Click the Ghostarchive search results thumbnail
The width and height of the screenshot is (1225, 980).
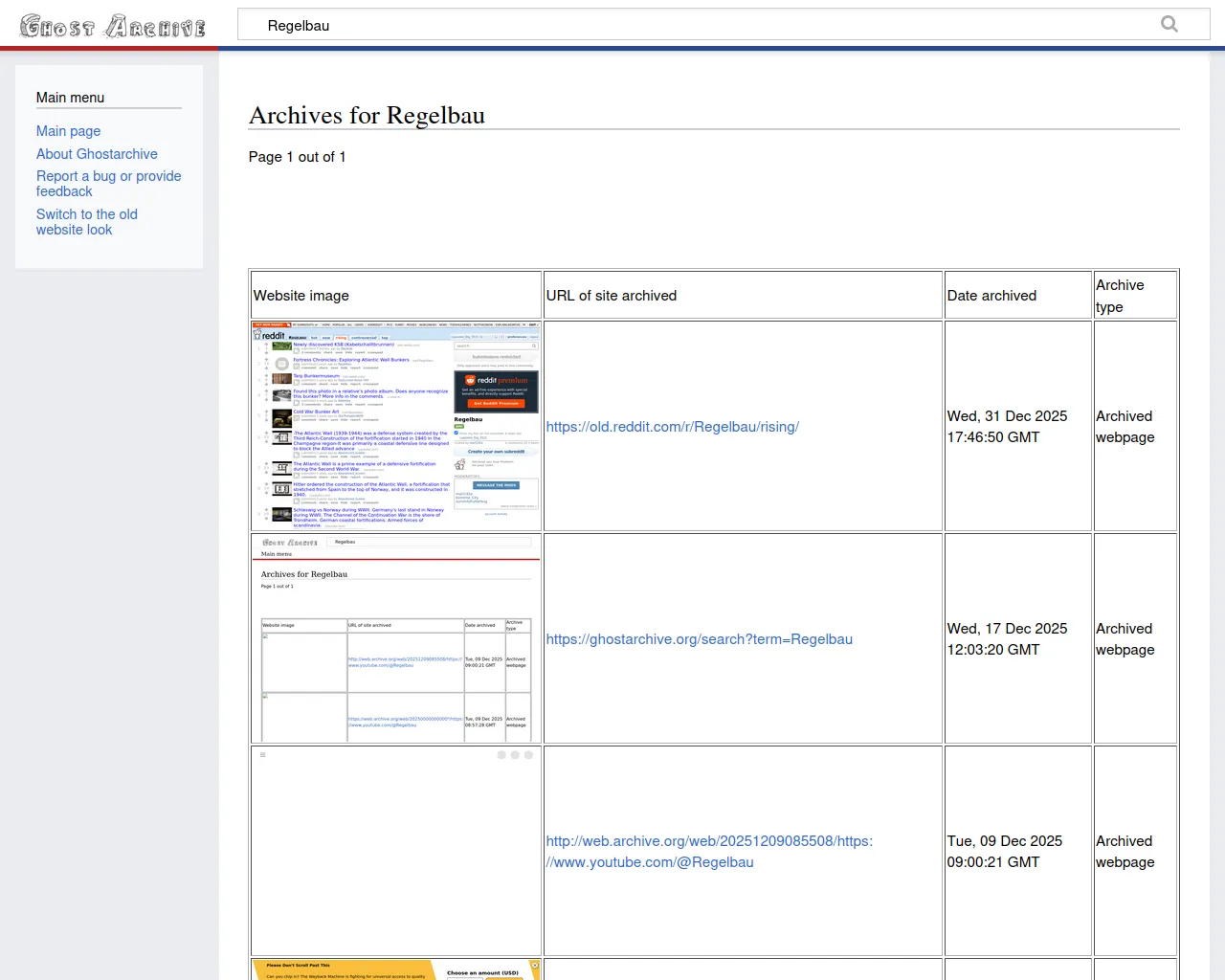click(x=396, y=638)
